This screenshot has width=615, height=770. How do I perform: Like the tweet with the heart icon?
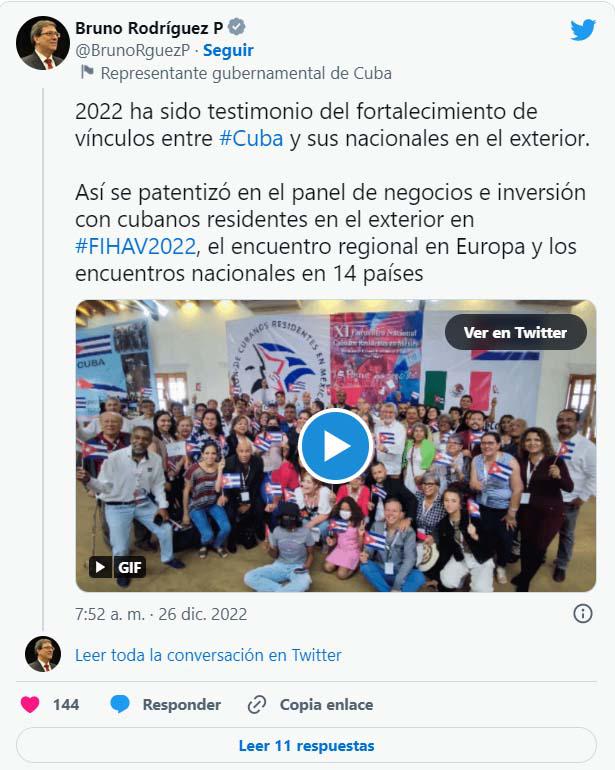[30, 704]
